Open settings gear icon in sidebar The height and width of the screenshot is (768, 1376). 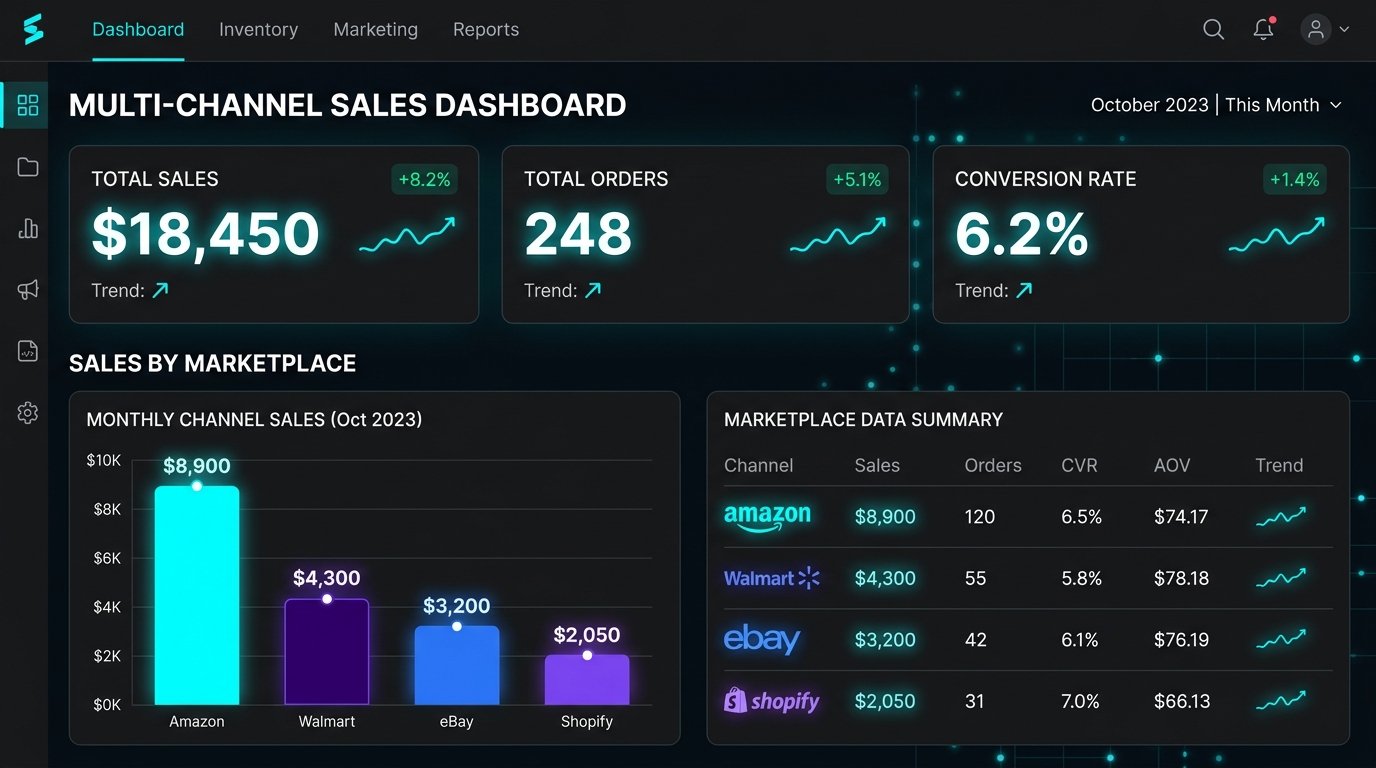tap(28, 413)
